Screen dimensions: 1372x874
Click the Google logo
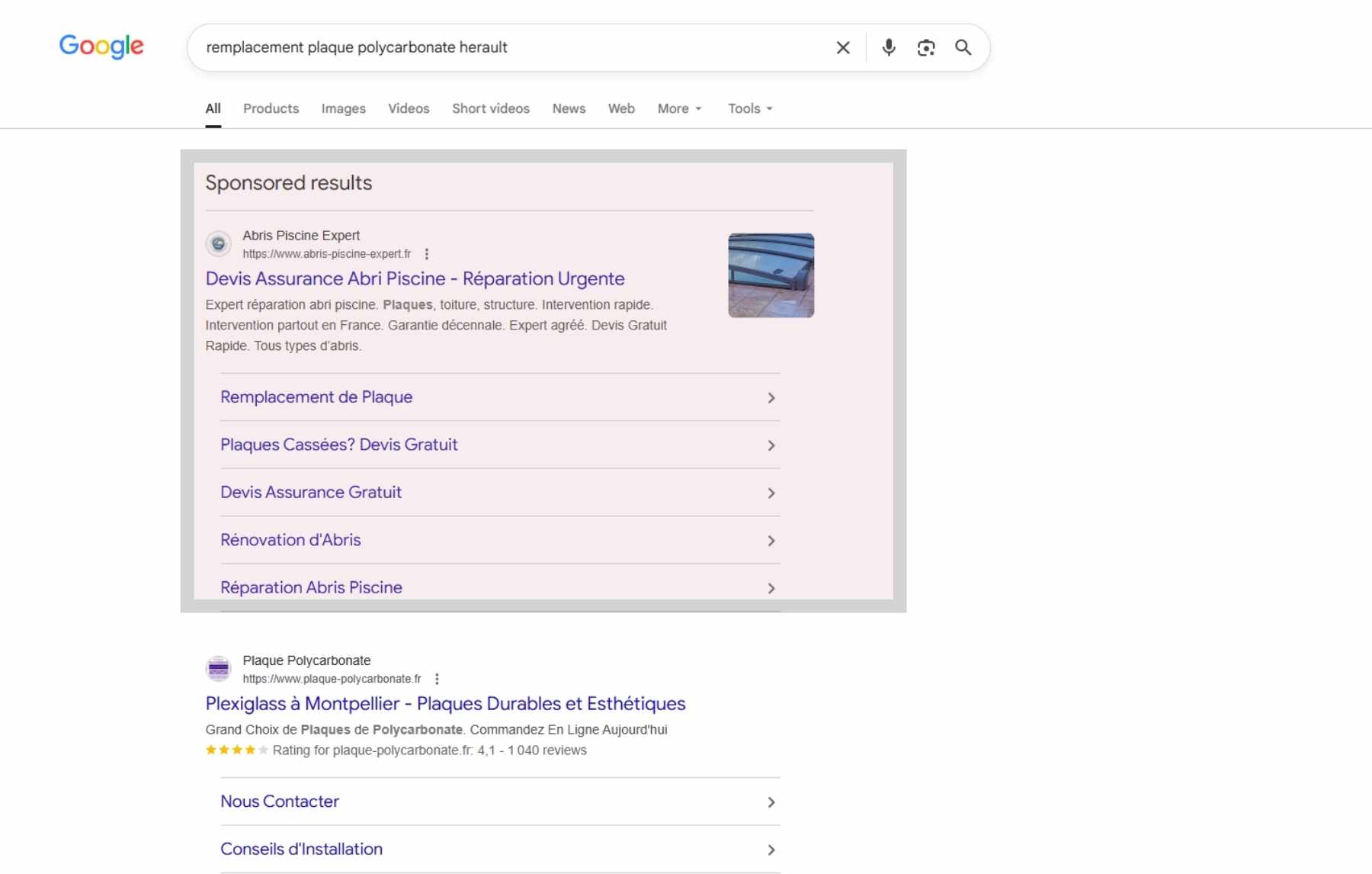pos(101,47)
